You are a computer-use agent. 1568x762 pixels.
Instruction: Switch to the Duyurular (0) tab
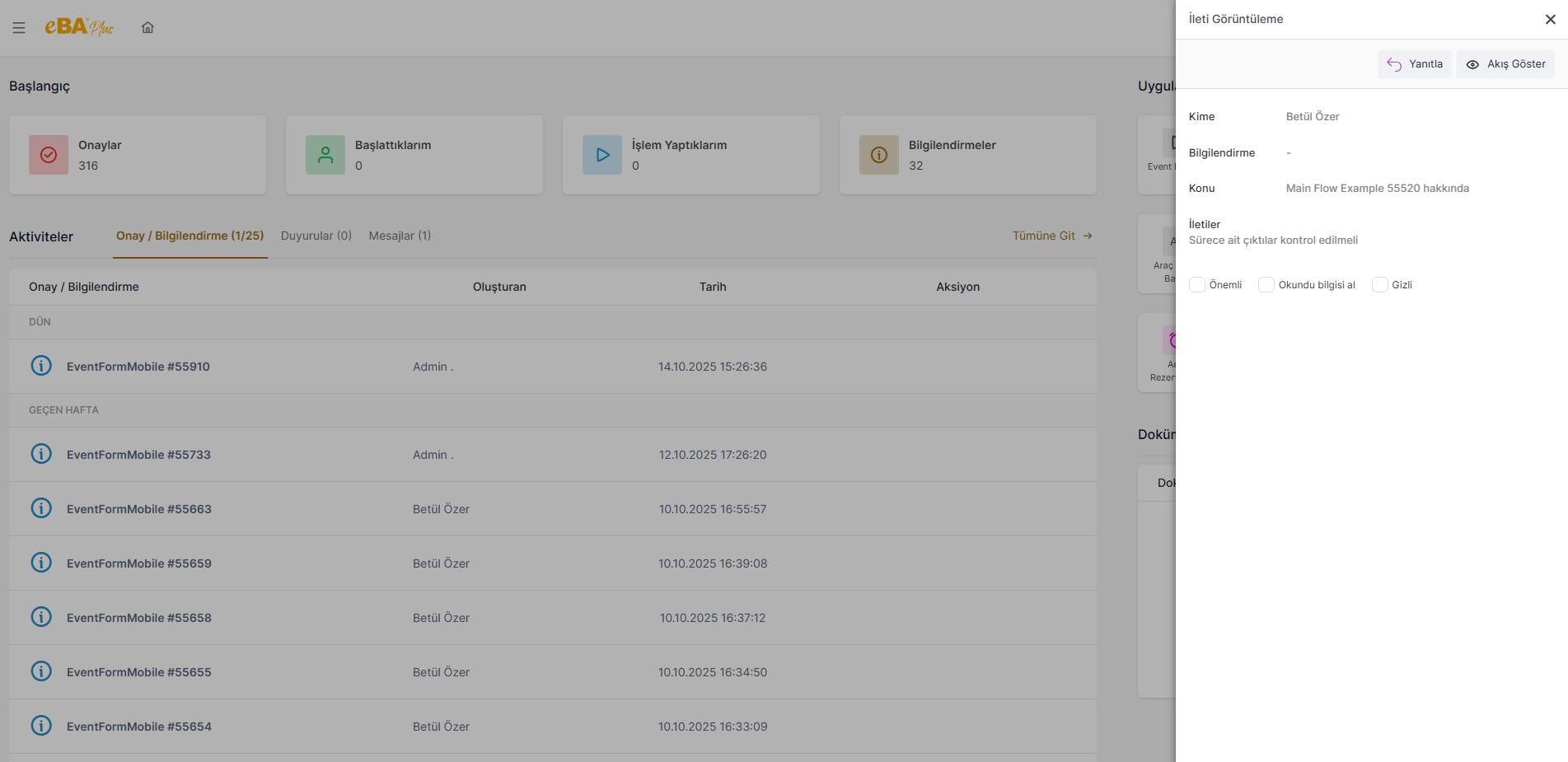coord(316,236)
